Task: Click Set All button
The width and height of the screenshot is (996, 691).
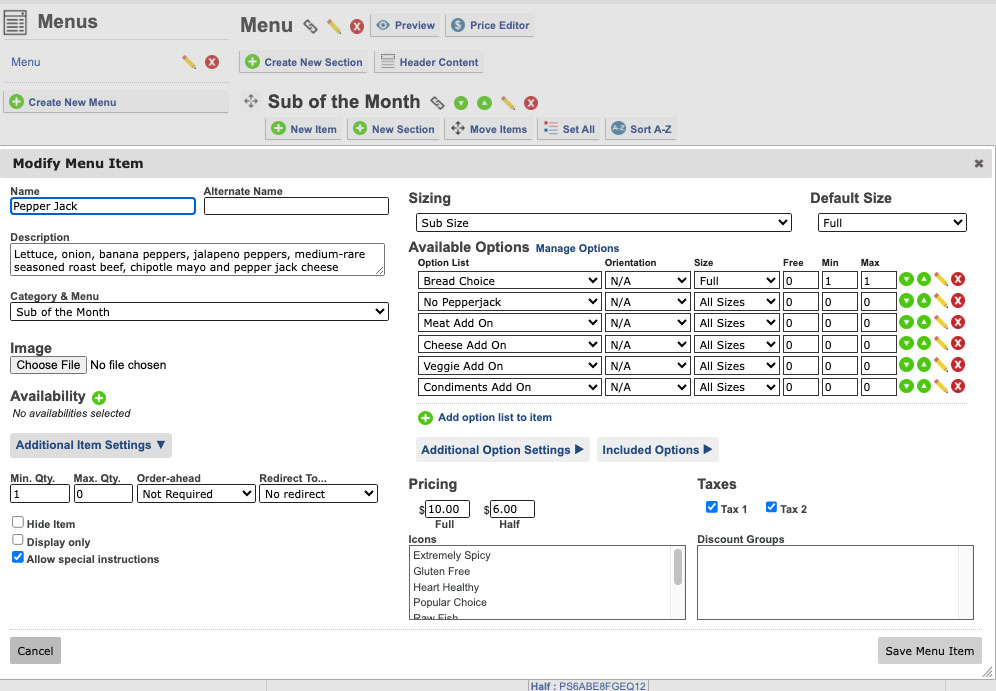Action: coord(569,129)
